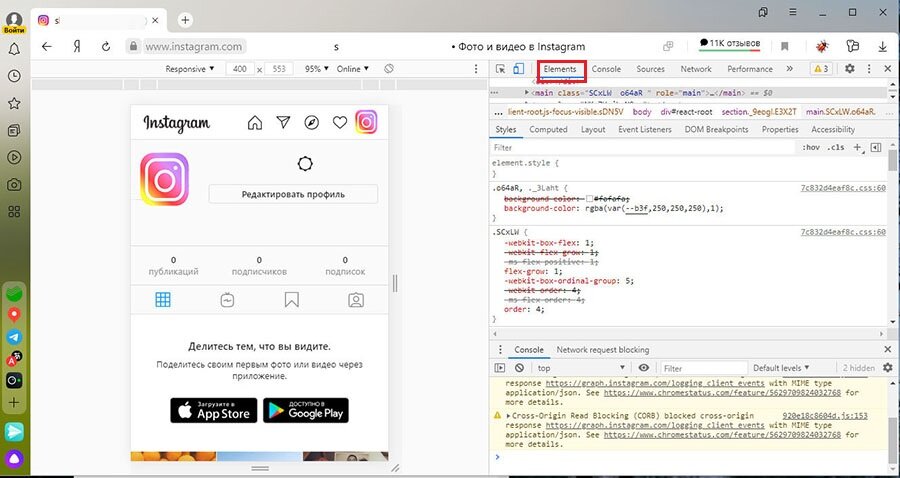Click the 3 warnings badge in DevTools

pos(821,69)
